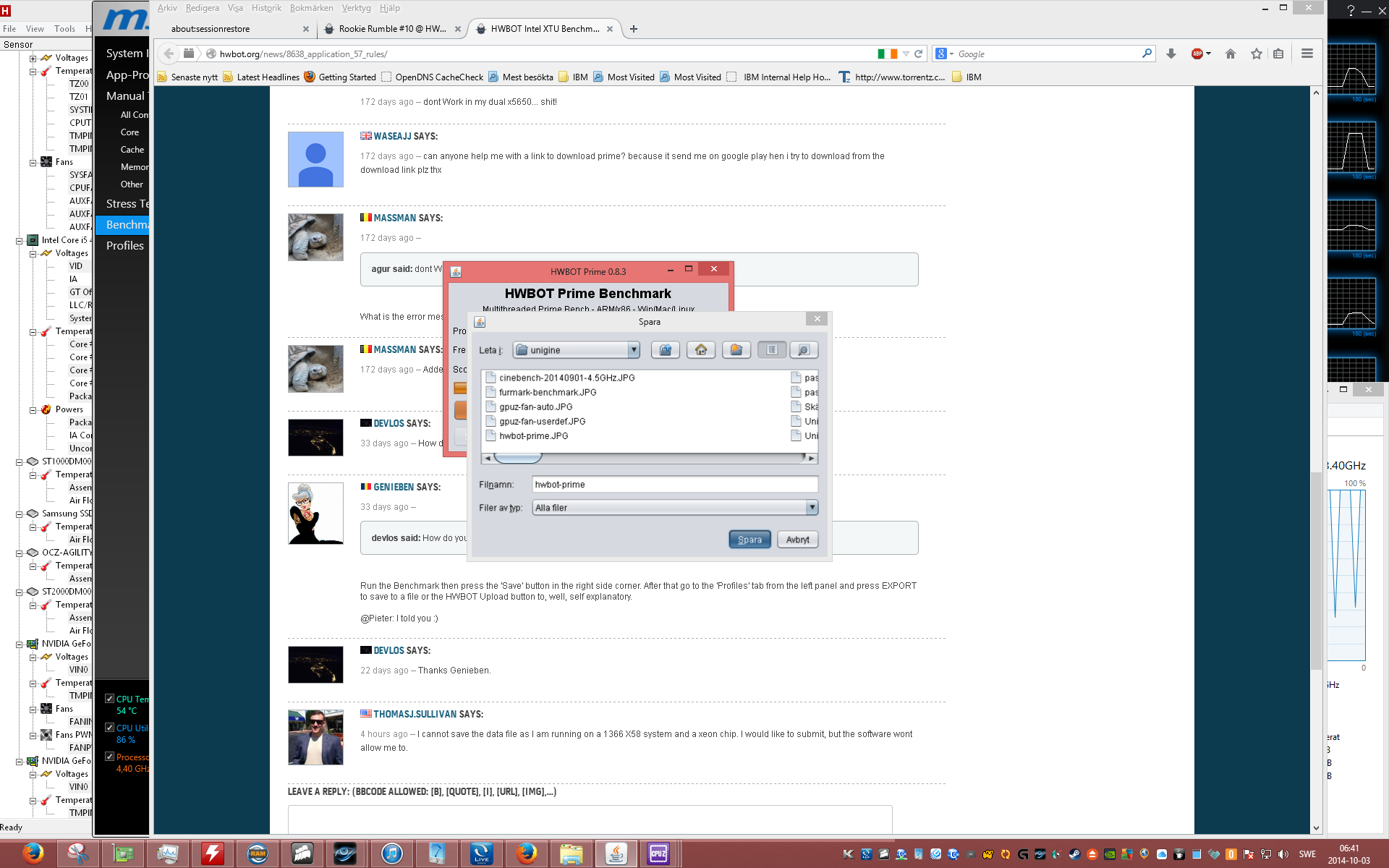This screenshot has width=1389, height=868.
Task: Click the Home folder icon in Spara dialog
Action: 700,350
